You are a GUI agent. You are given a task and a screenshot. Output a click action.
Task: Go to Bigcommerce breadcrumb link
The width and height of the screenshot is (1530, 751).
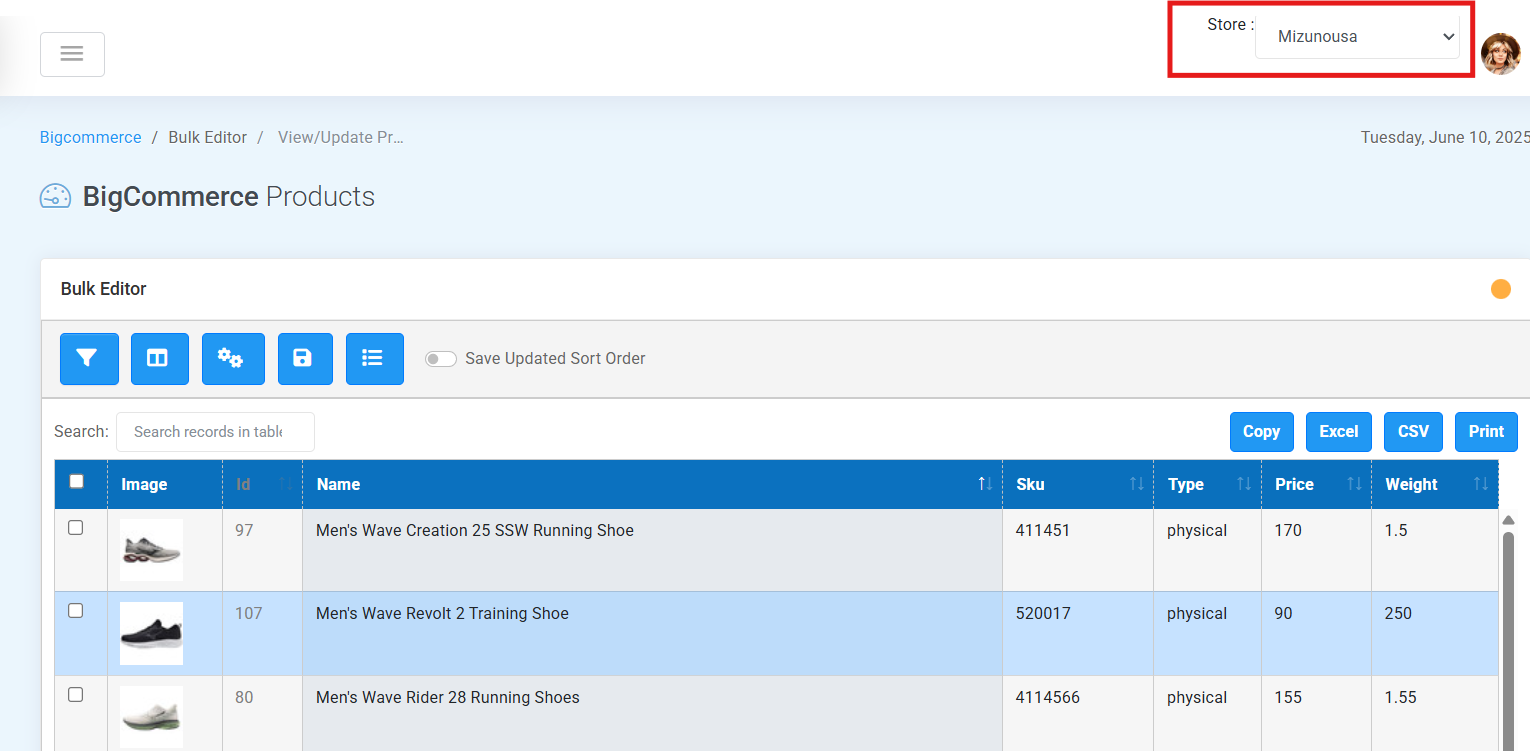point(91,137)
